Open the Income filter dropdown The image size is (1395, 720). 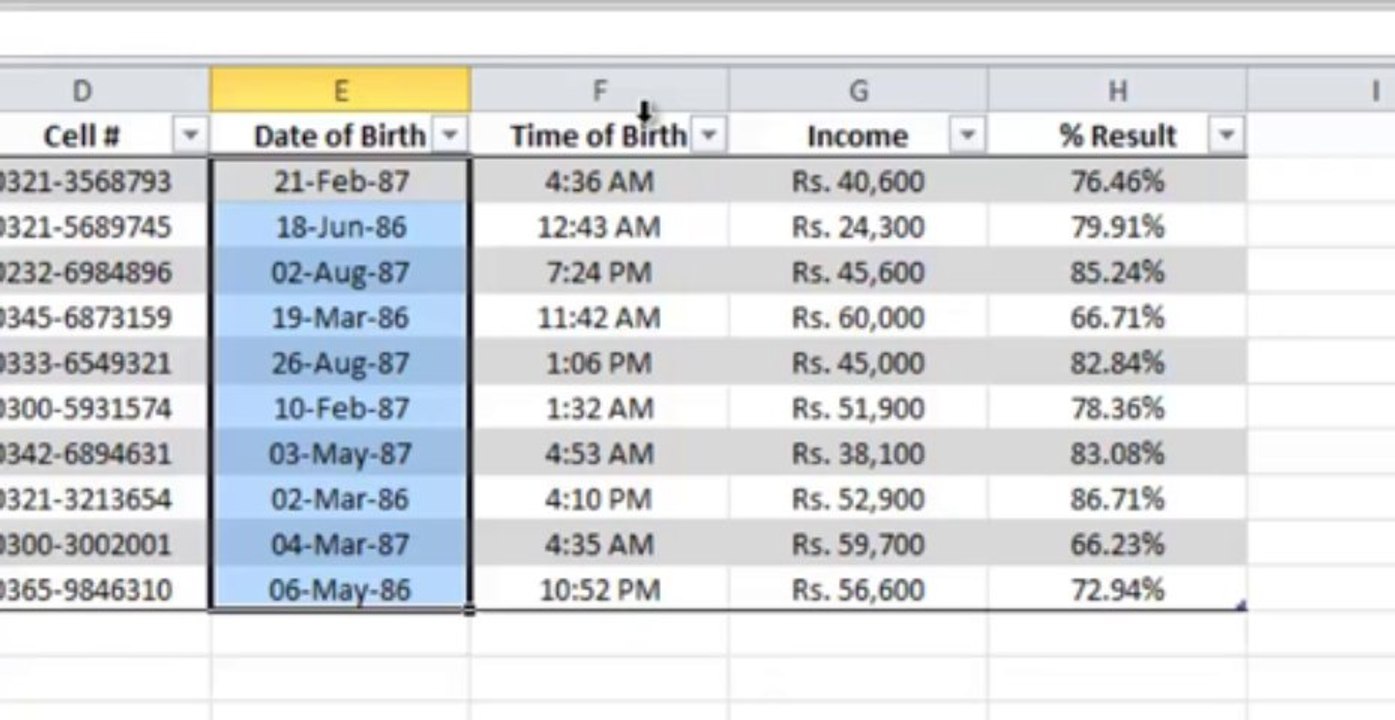pyautogui.click(x=967, y=134)
